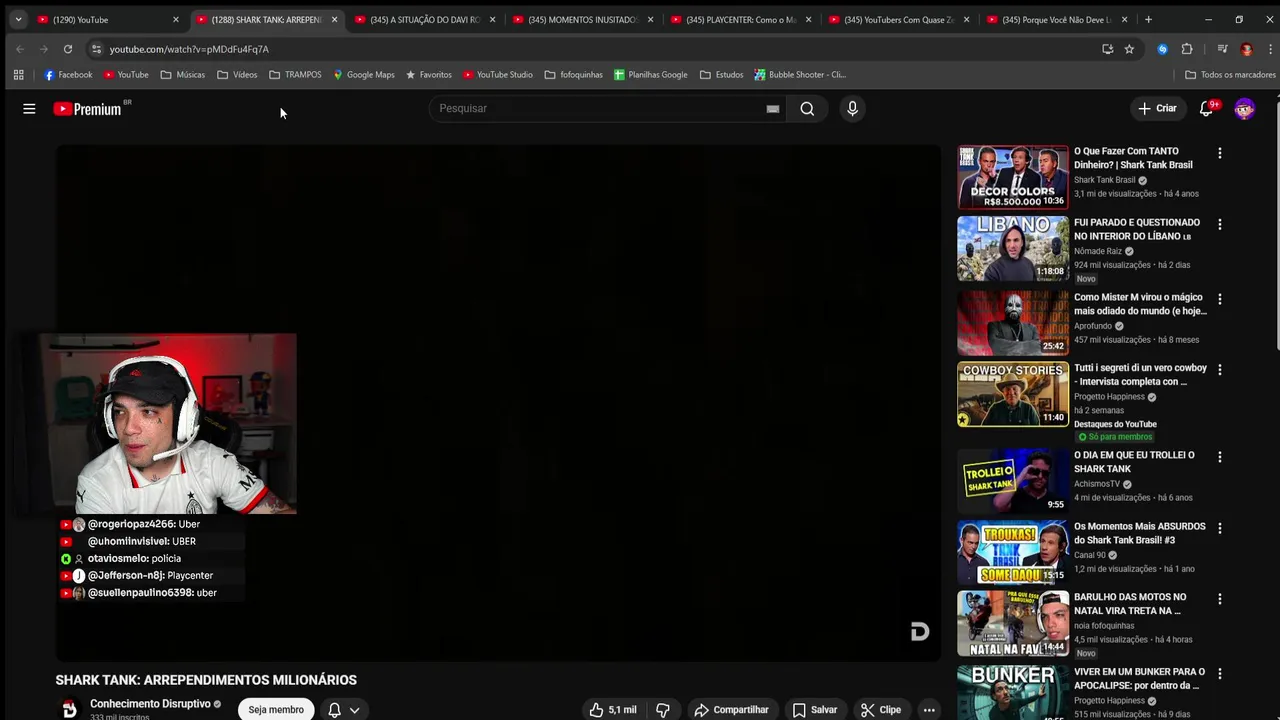Open the account avatar menu

tap(1245, 108)
